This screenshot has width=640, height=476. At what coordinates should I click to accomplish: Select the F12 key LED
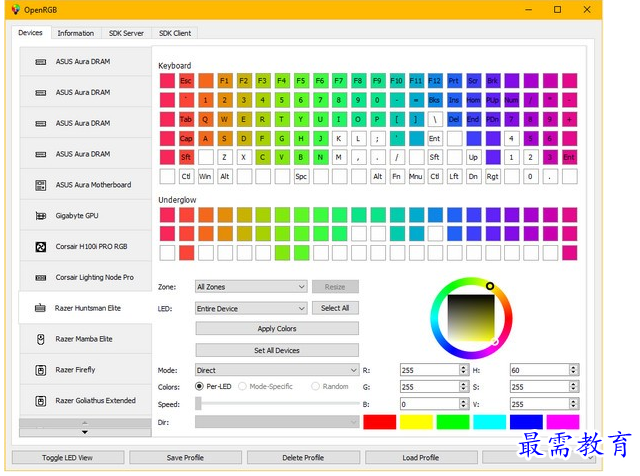(x=435, y=81)
